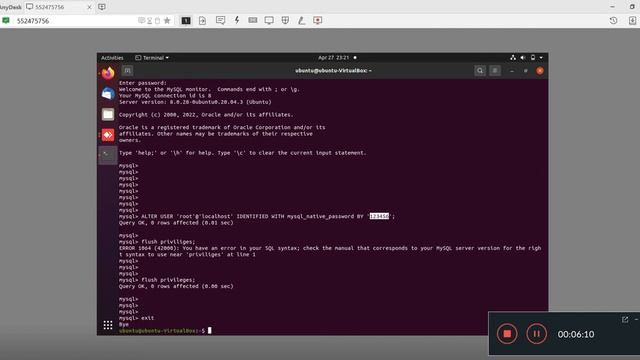Open the AnyDesk permissions shield icon
640x360 pixels.
click(x=285, y=20)
